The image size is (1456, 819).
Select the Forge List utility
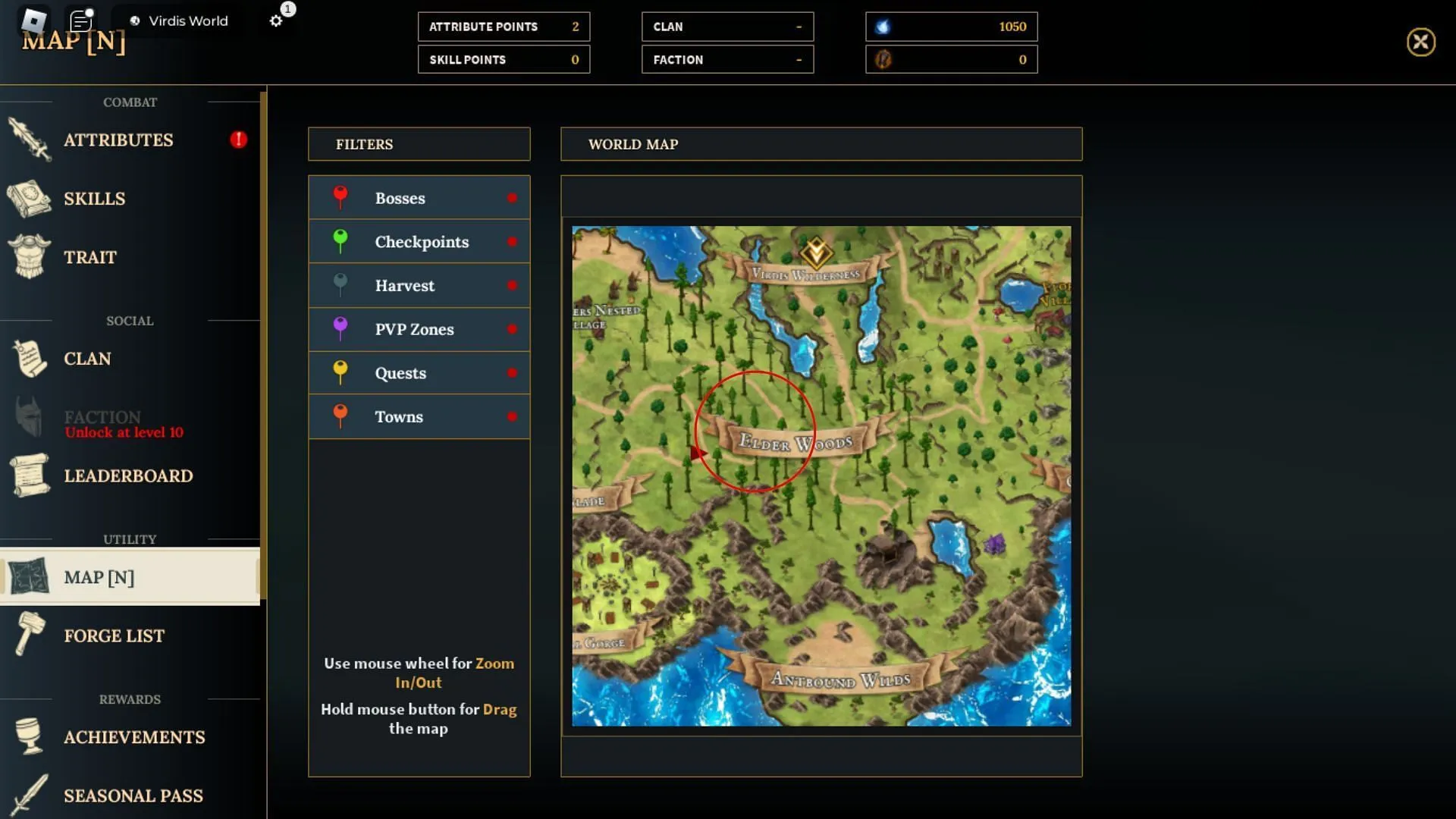click(113, 635)
